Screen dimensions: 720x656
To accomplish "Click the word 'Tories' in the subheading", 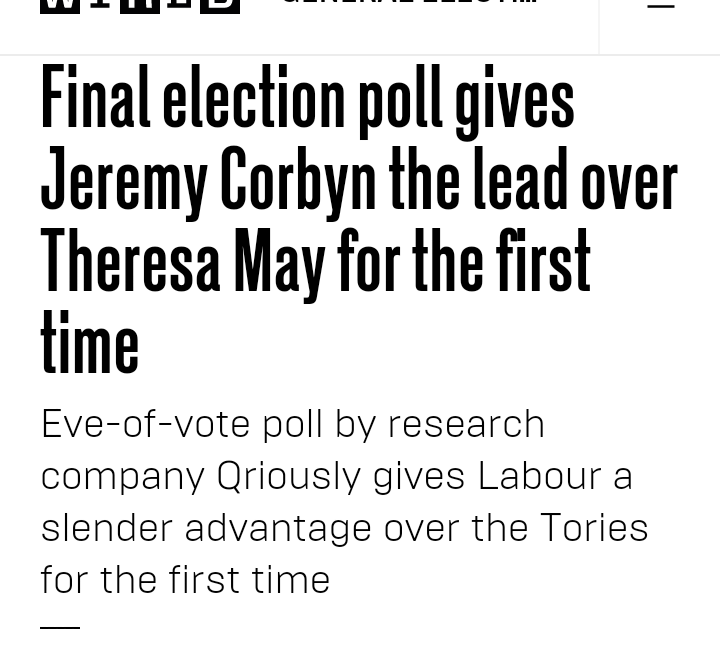I will pos(594,528).
